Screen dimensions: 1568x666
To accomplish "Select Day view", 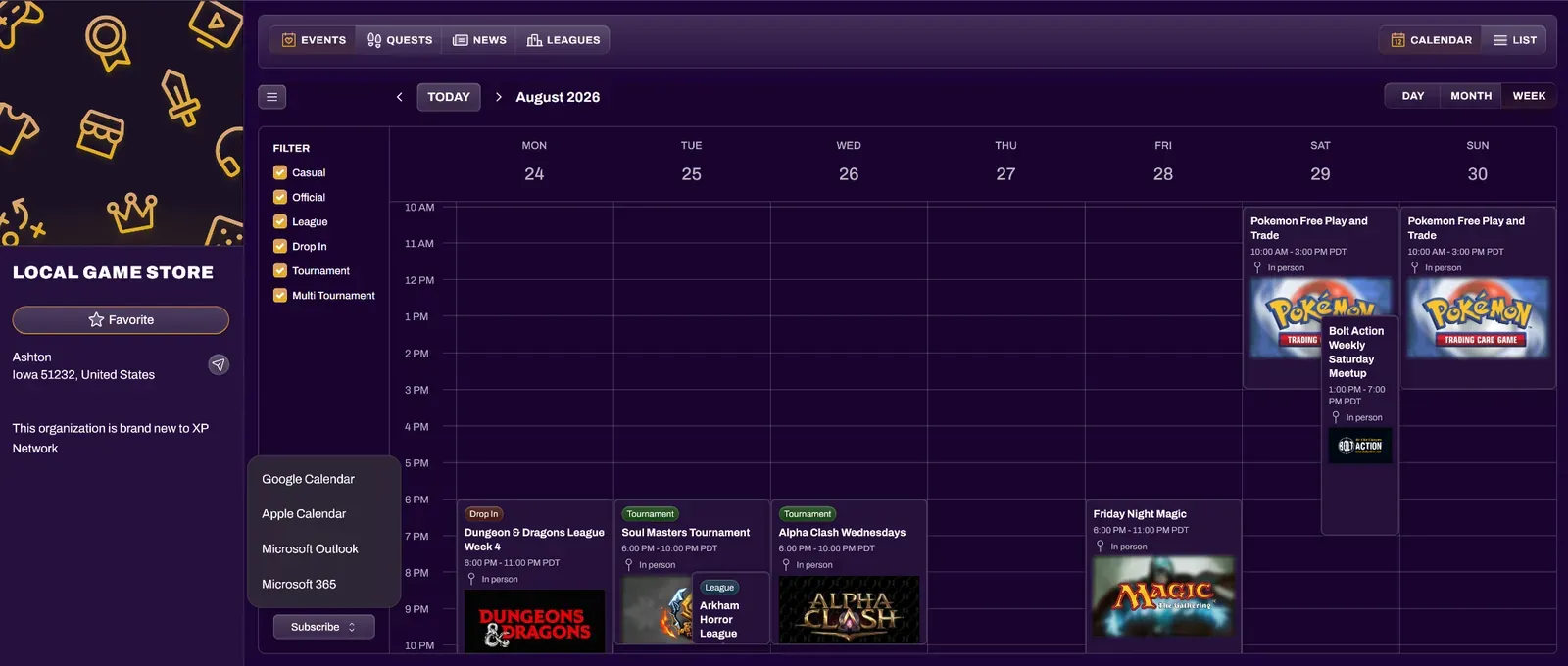I will click(1412, 96).
